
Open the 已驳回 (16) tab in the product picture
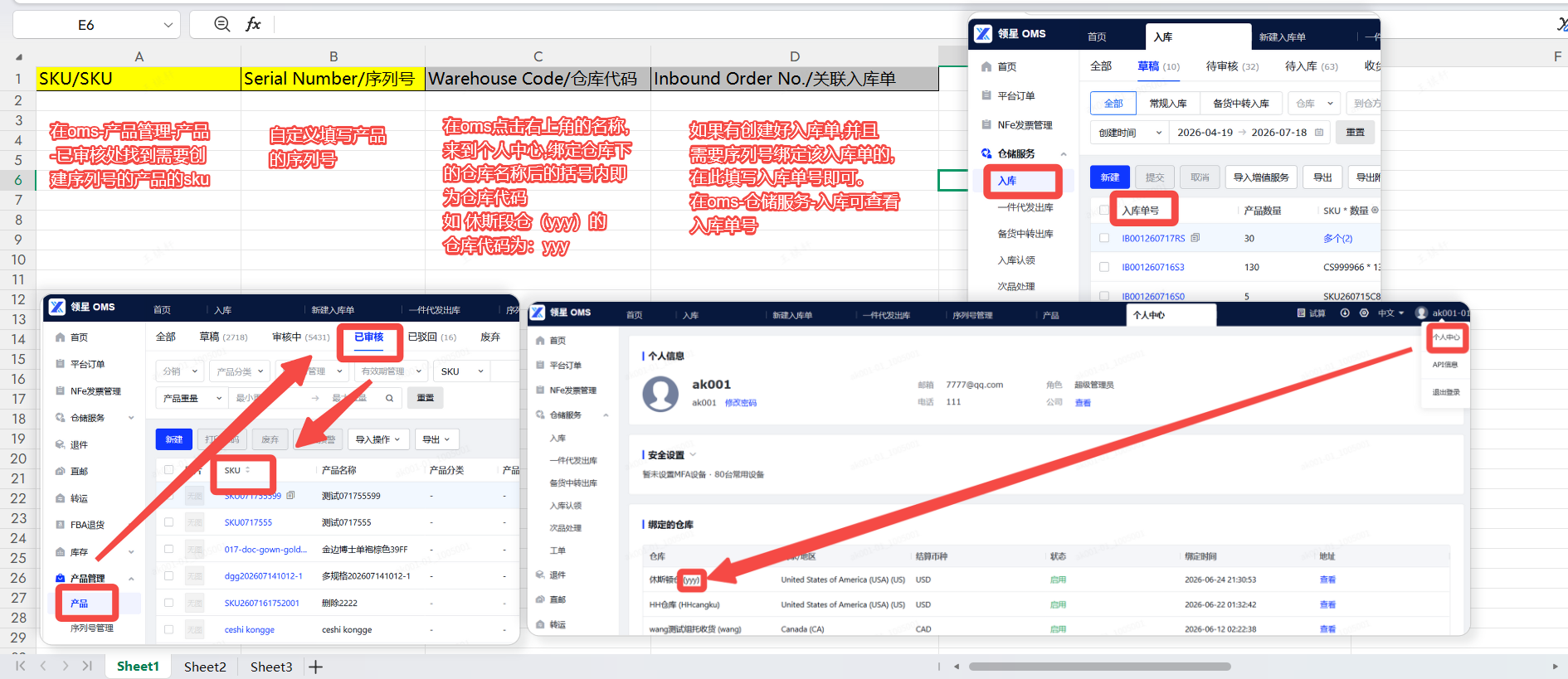432,337
